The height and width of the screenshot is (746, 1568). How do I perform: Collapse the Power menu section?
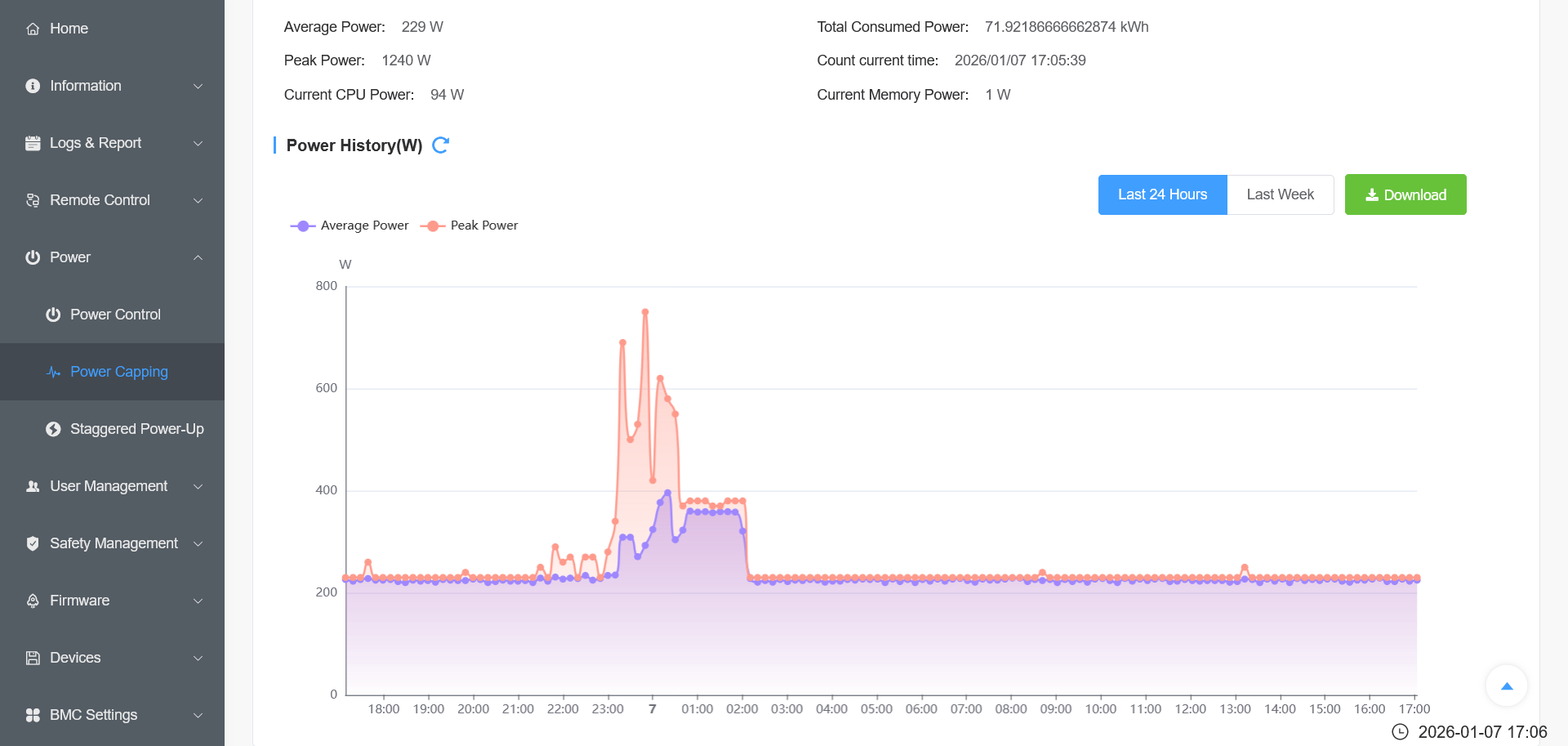198,257
